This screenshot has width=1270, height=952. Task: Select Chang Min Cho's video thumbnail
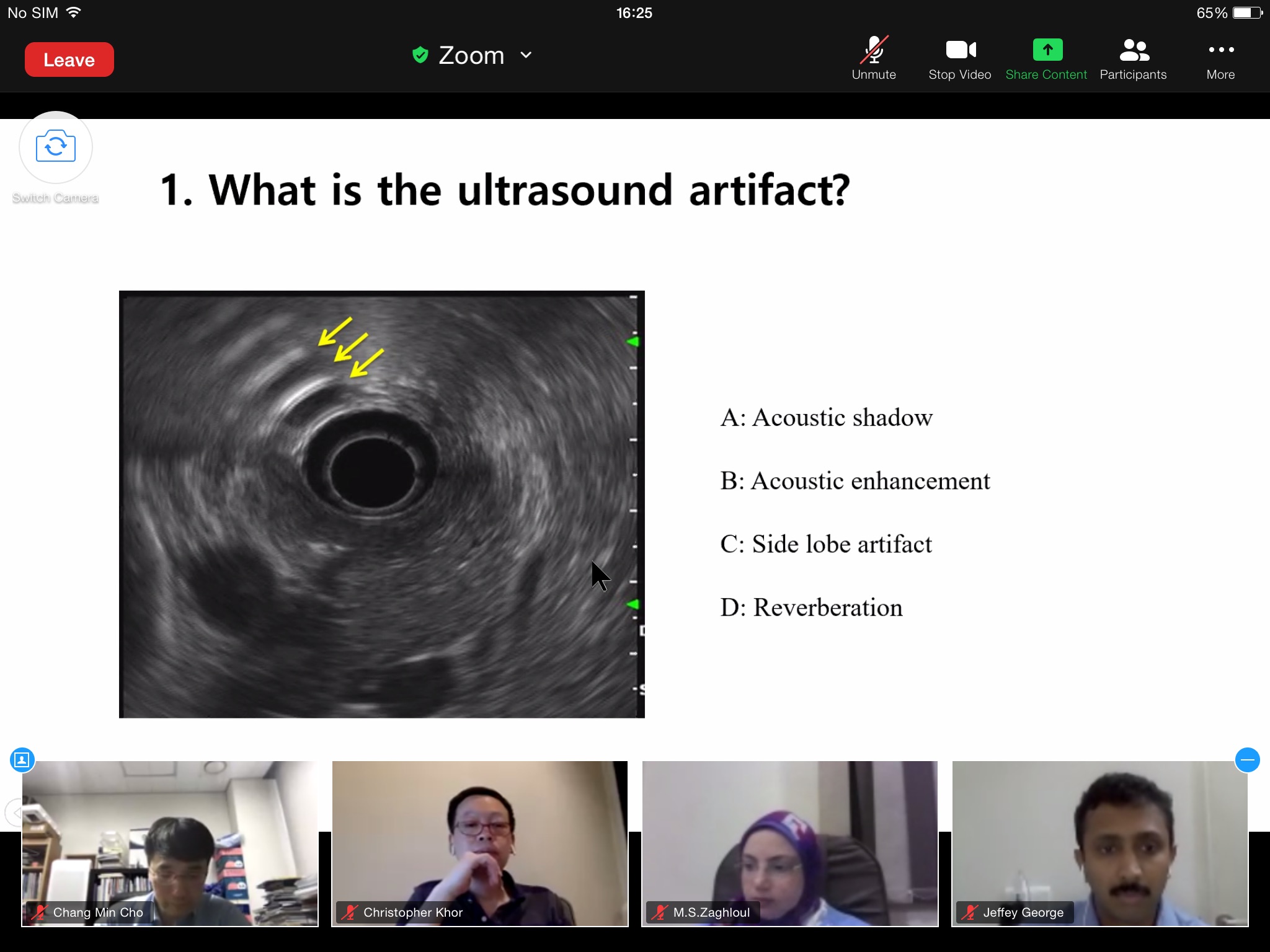tap(170, 843)
